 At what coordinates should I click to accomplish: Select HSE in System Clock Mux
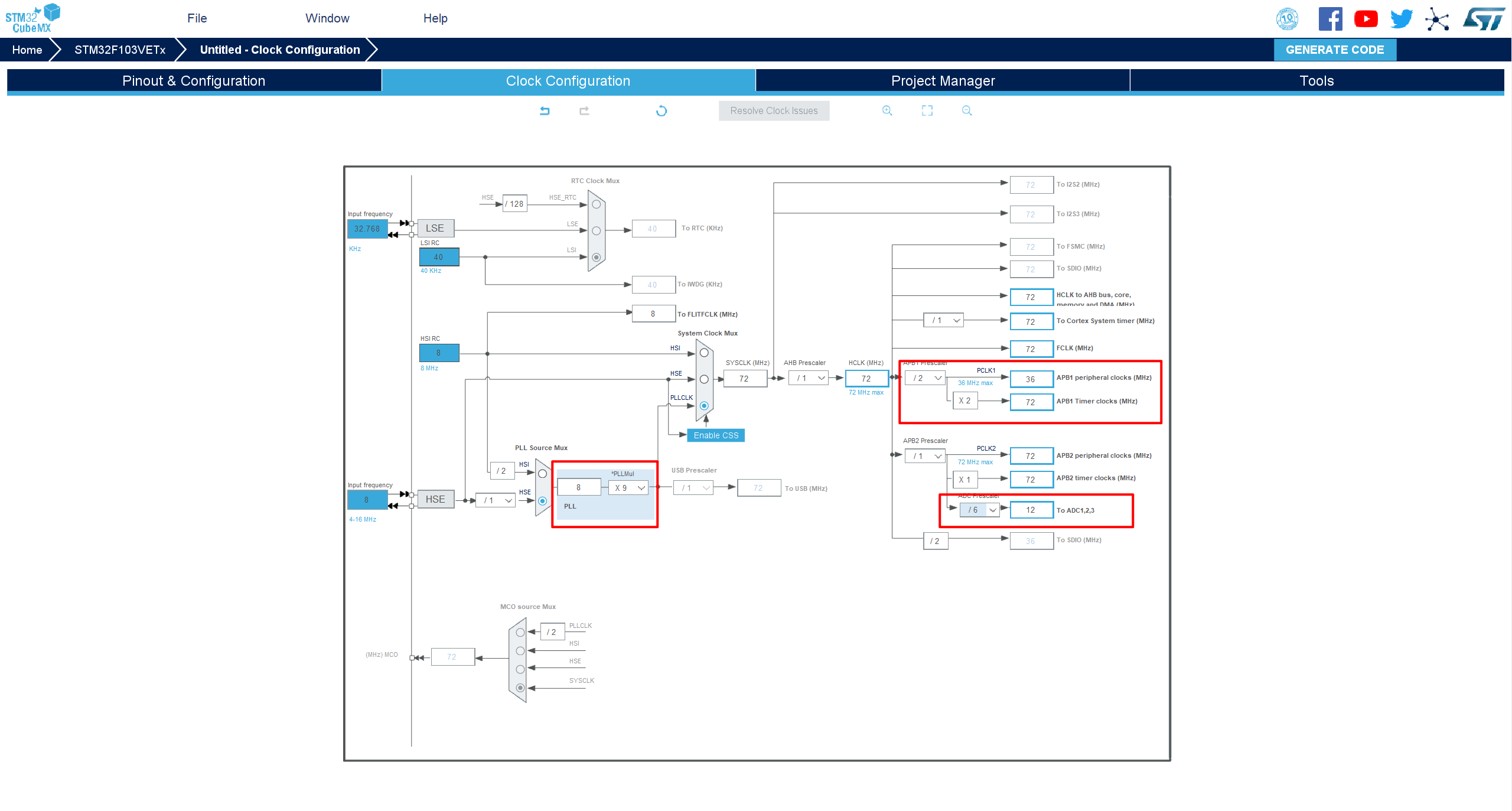(x=704, y=379)
